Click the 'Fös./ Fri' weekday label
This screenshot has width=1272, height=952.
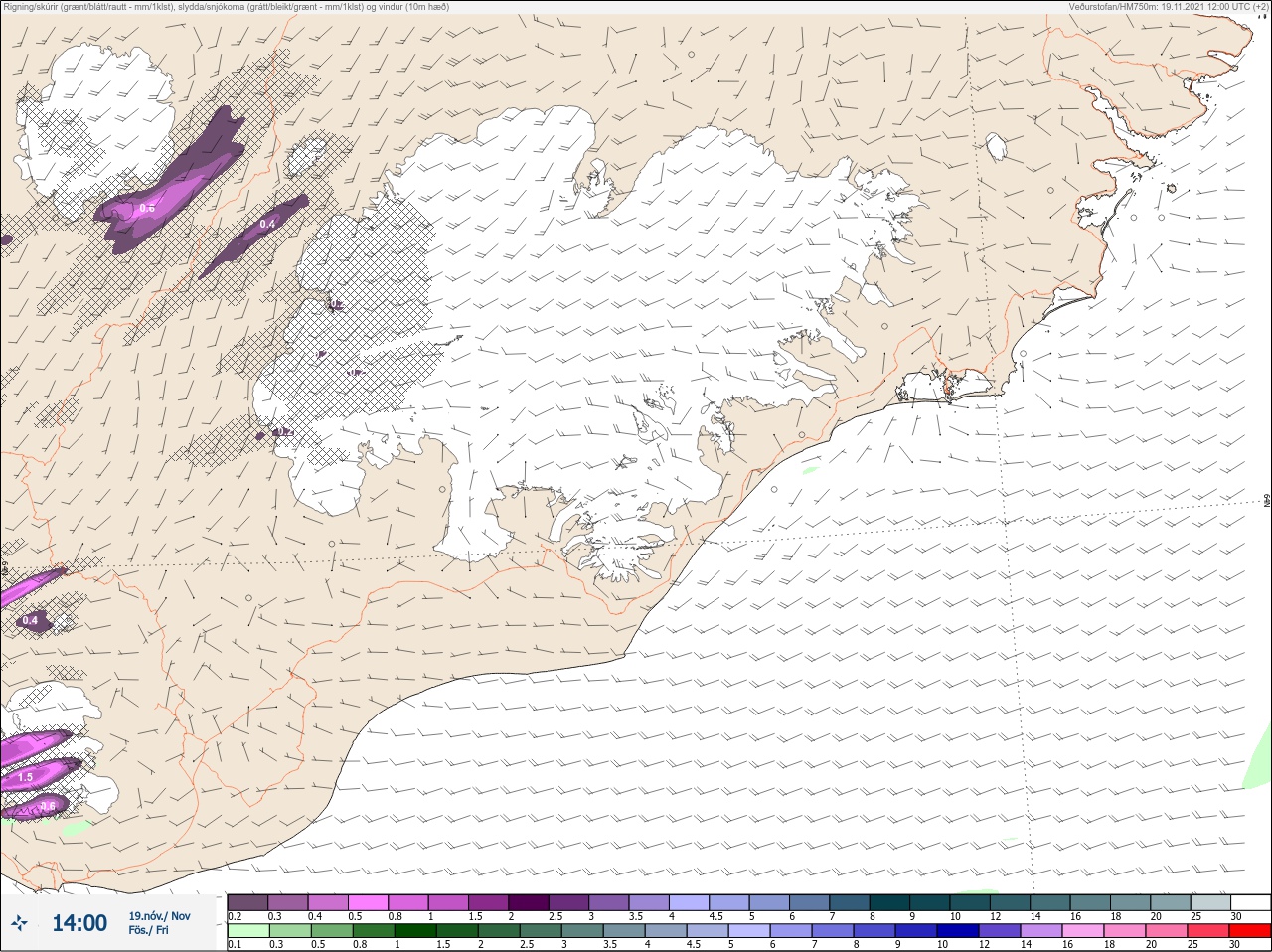tap(148, 930)
